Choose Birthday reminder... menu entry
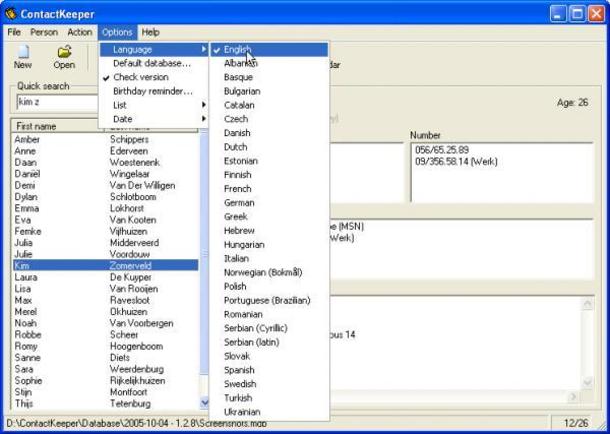The image size is (610, 434). (153, 91)
